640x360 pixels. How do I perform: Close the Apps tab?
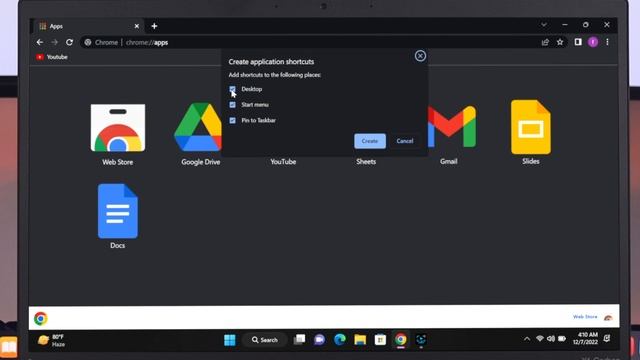pyautogui.click(x=137, y=26)
